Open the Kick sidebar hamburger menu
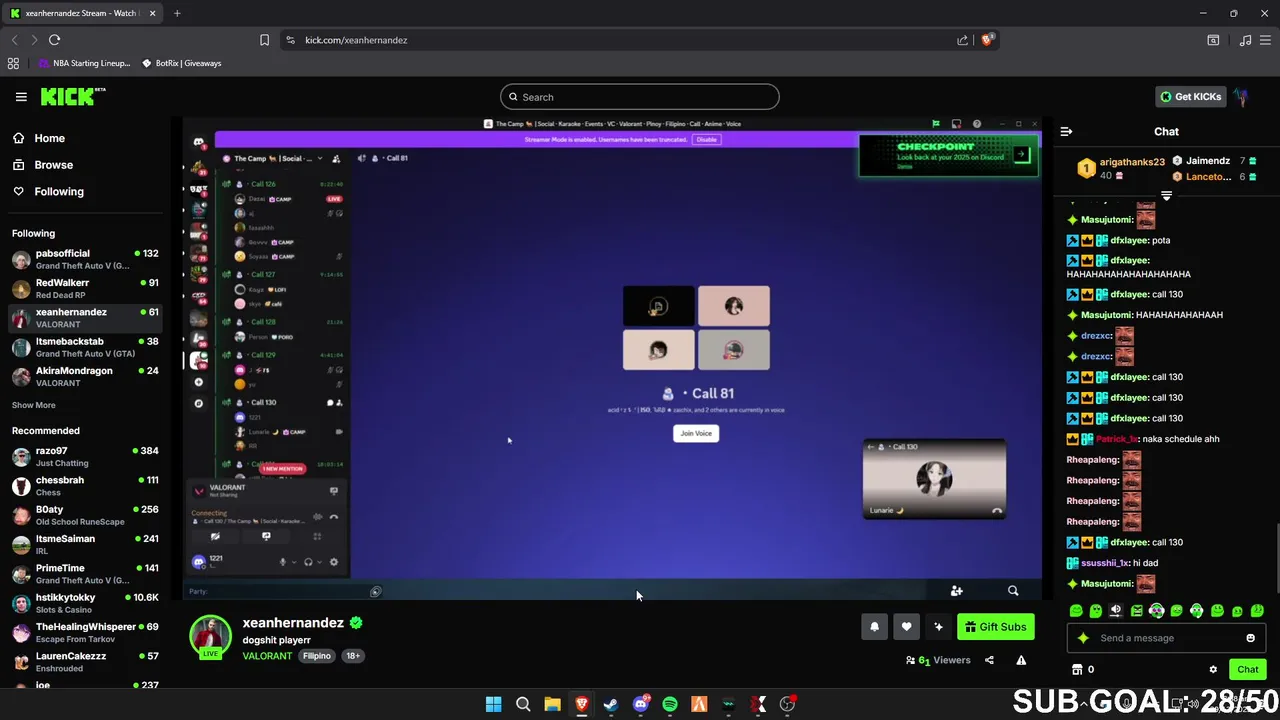 (21, 97)
